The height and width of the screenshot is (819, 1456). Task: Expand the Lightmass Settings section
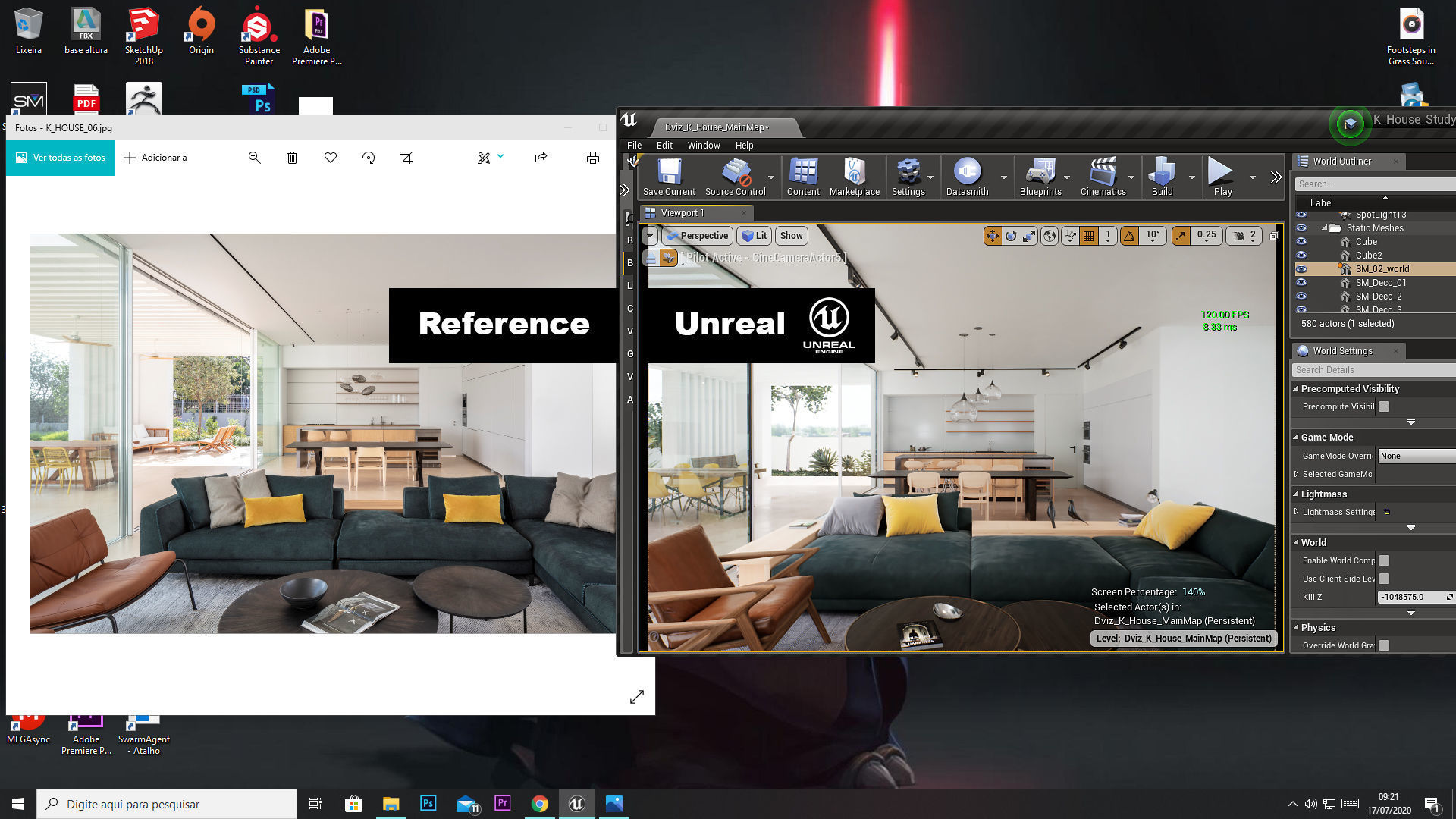[1296, 512]
